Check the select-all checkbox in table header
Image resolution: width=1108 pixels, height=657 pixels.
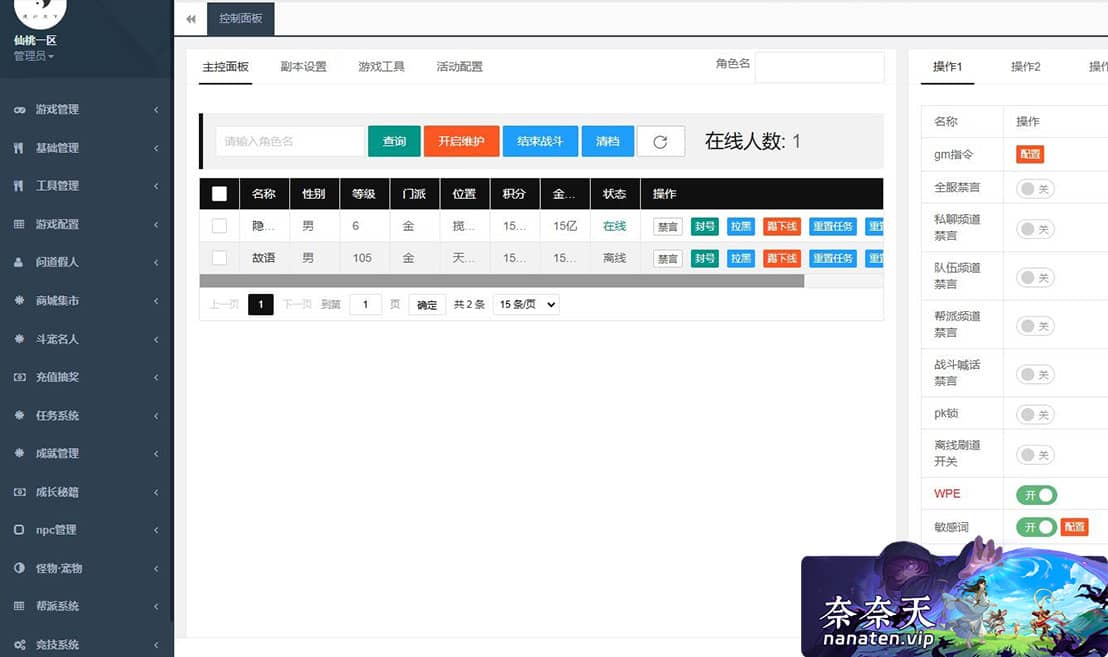click(x=219, y=194)
